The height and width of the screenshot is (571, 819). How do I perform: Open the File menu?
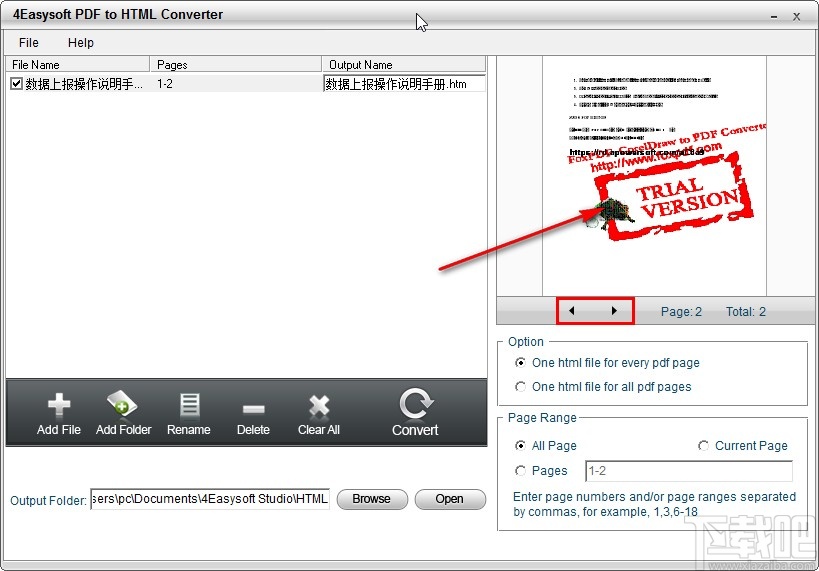pos(29,43)
